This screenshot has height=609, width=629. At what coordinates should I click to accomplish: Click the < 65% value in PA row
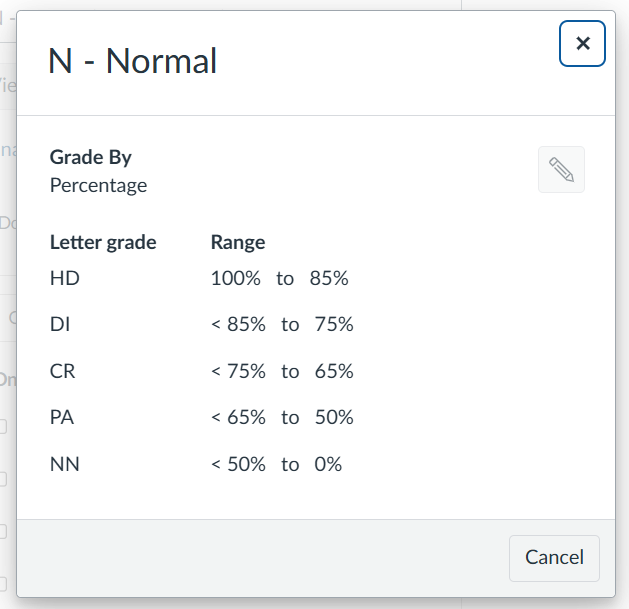tap(238, 417)
